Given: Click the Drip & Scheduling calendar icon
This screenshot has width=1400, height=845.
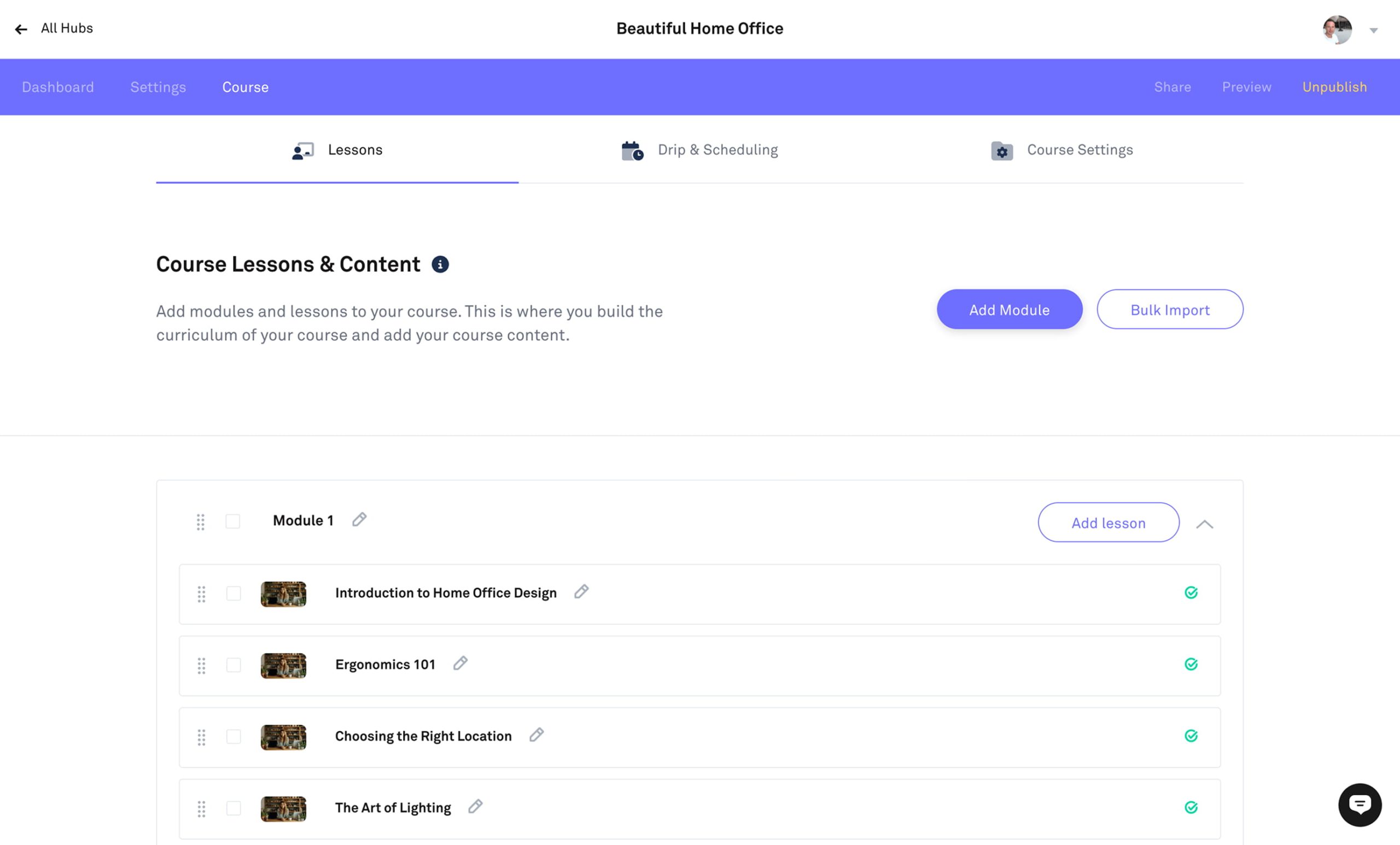Looking at the screenshot, I should (631, 149).
